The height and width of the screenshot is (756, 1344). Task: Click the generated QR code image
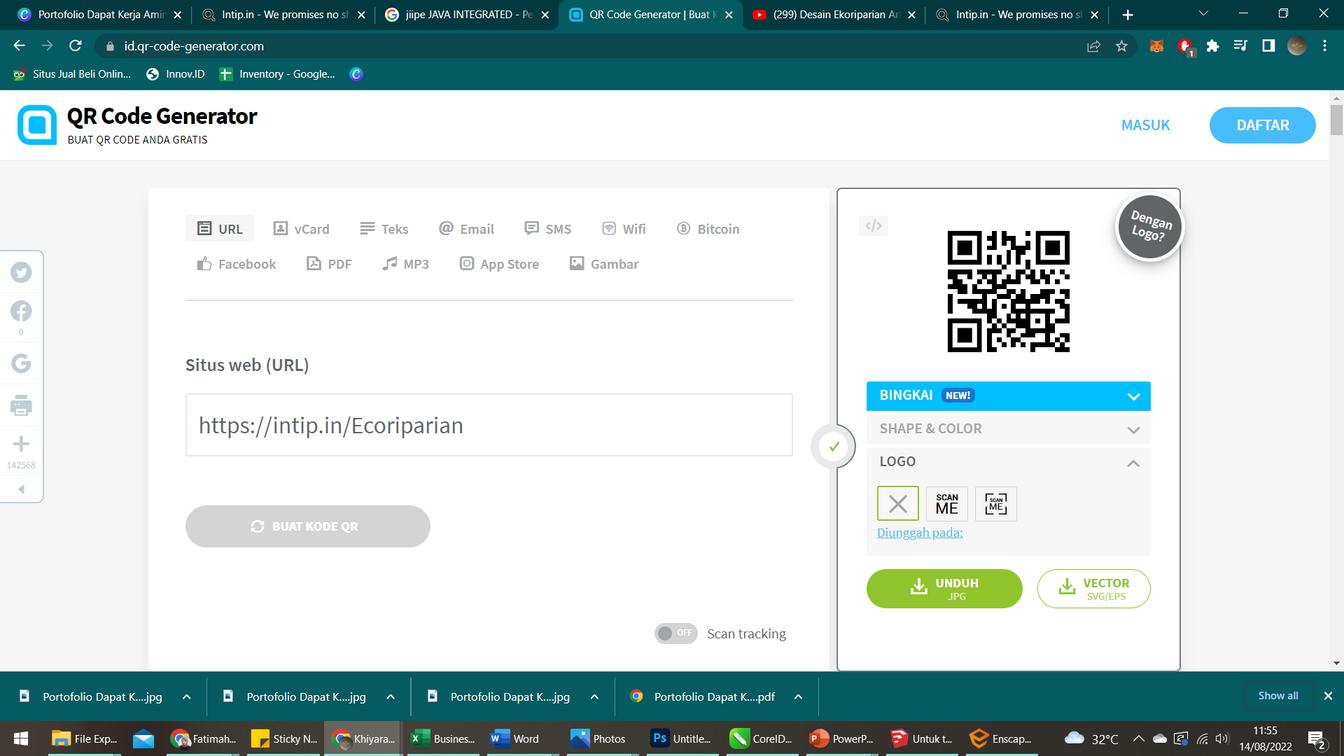coord(1008,291)
